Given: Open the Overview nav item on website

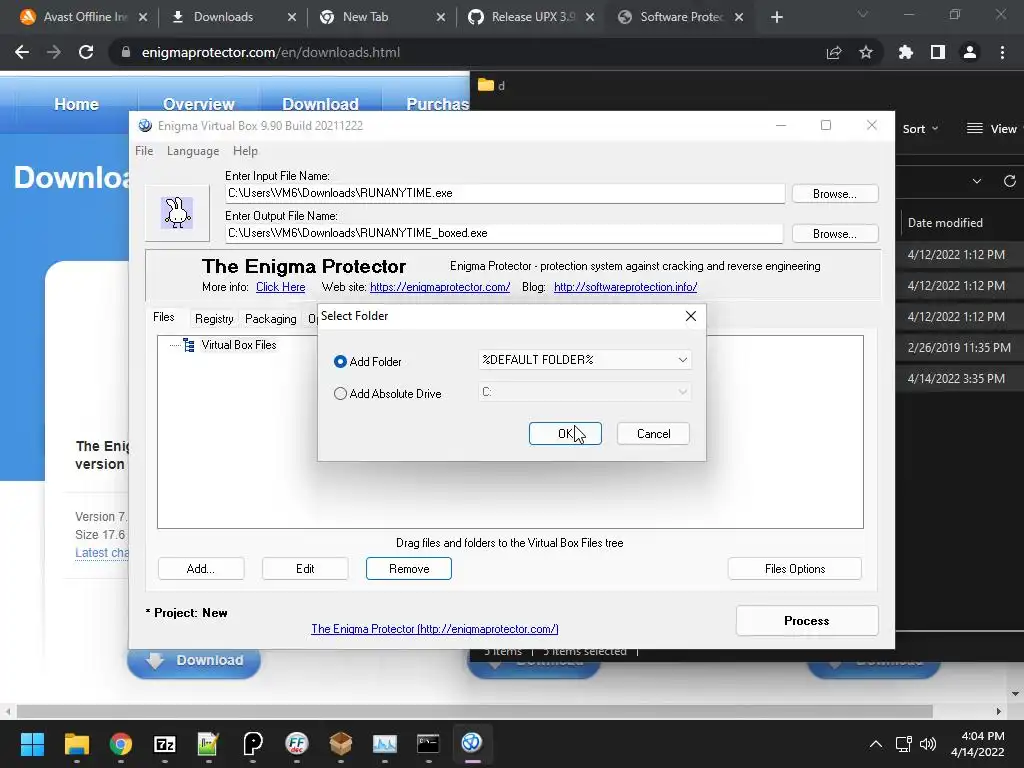Looking at the screenshot, I should tap(199, 104).
